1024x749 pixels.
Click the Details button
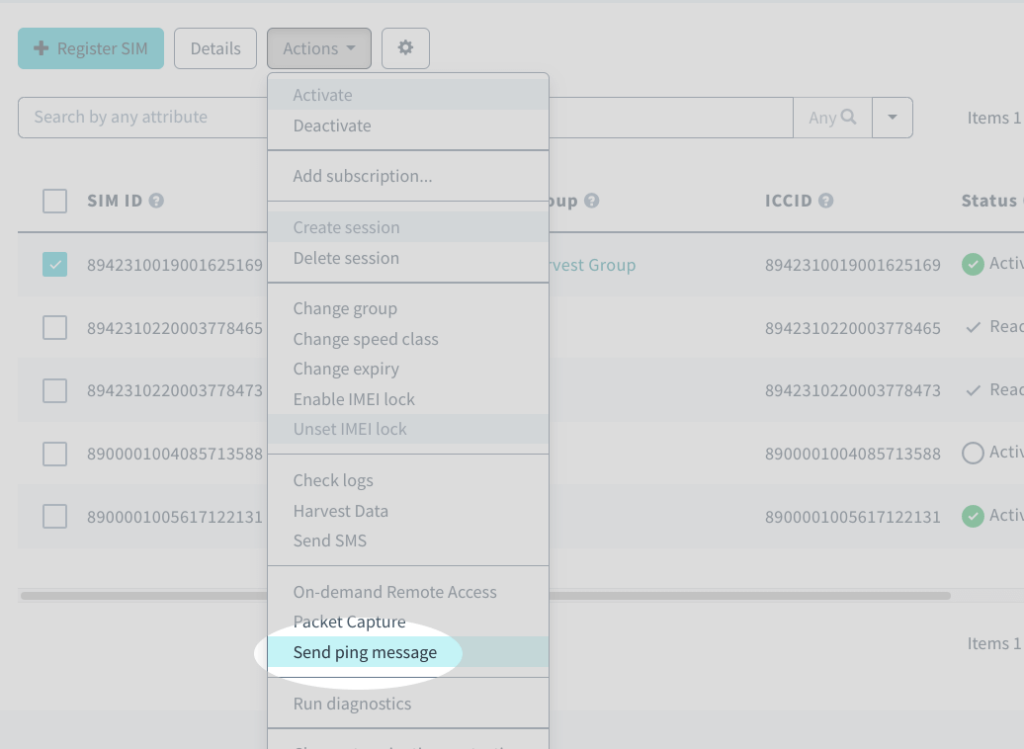215,47
